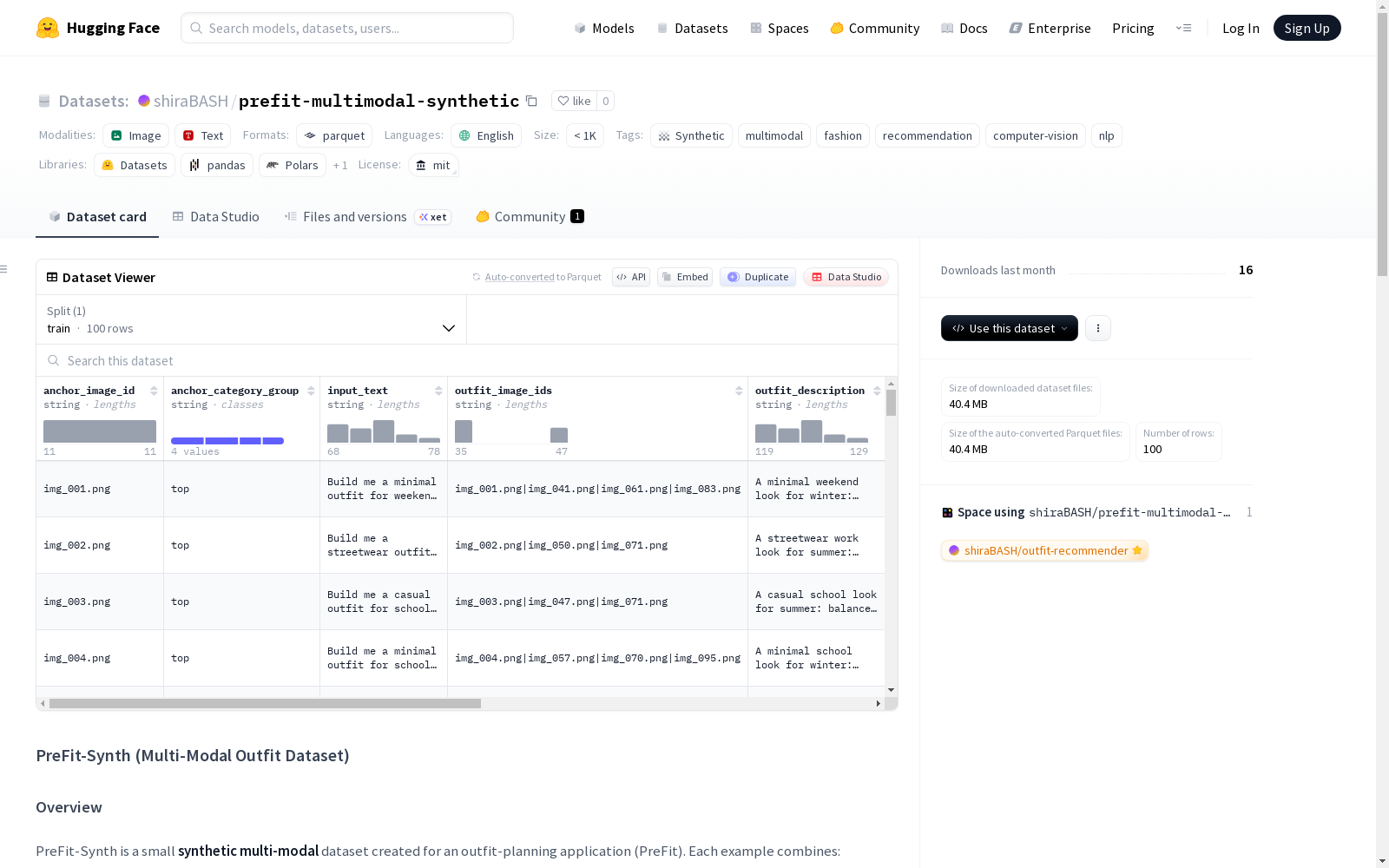
Task: Click the heart like button
Action: click(574, 101)
